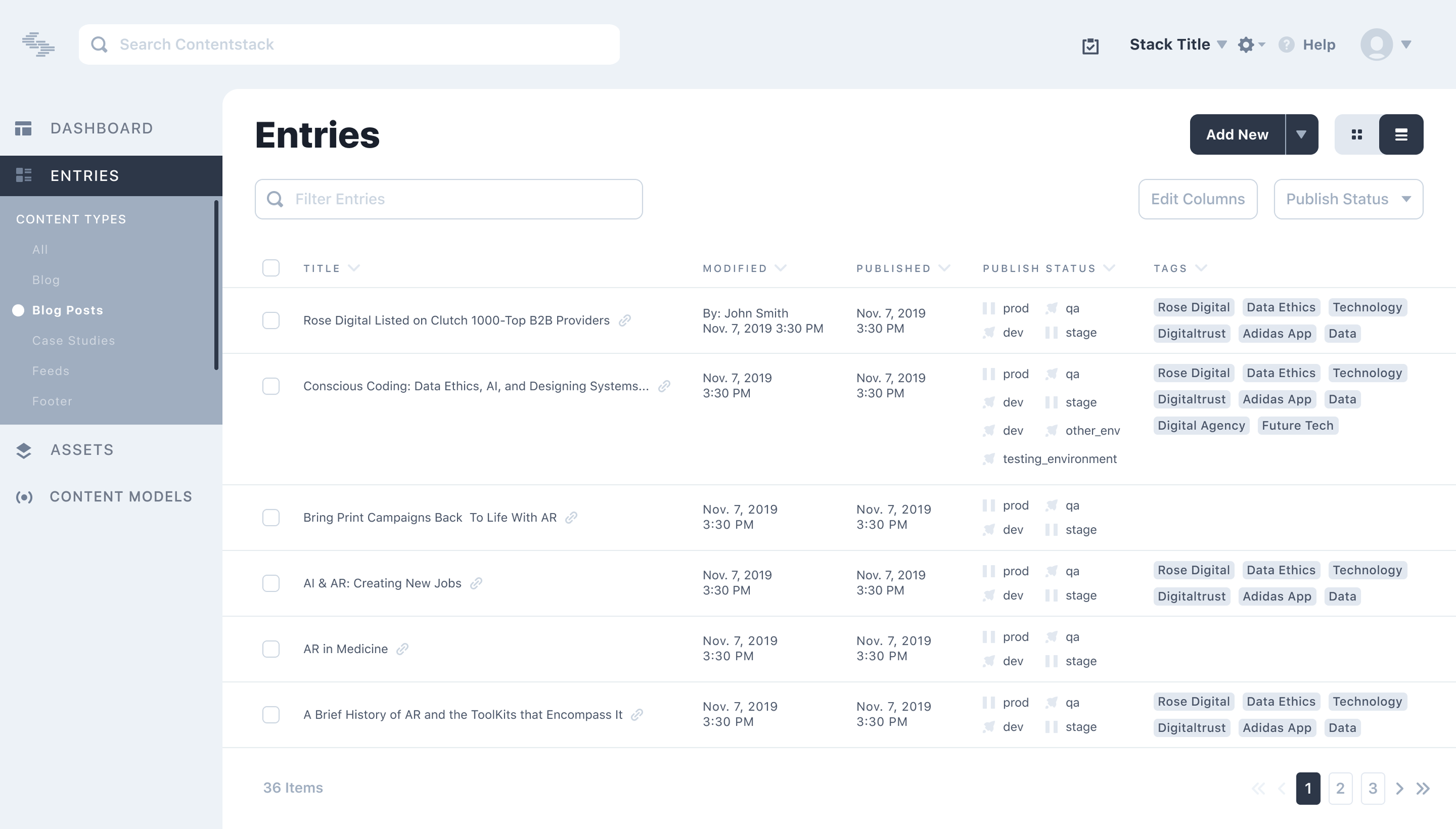Go to page 2 of entries
Screen dimensions: 1456x829
pos(1340,788)
